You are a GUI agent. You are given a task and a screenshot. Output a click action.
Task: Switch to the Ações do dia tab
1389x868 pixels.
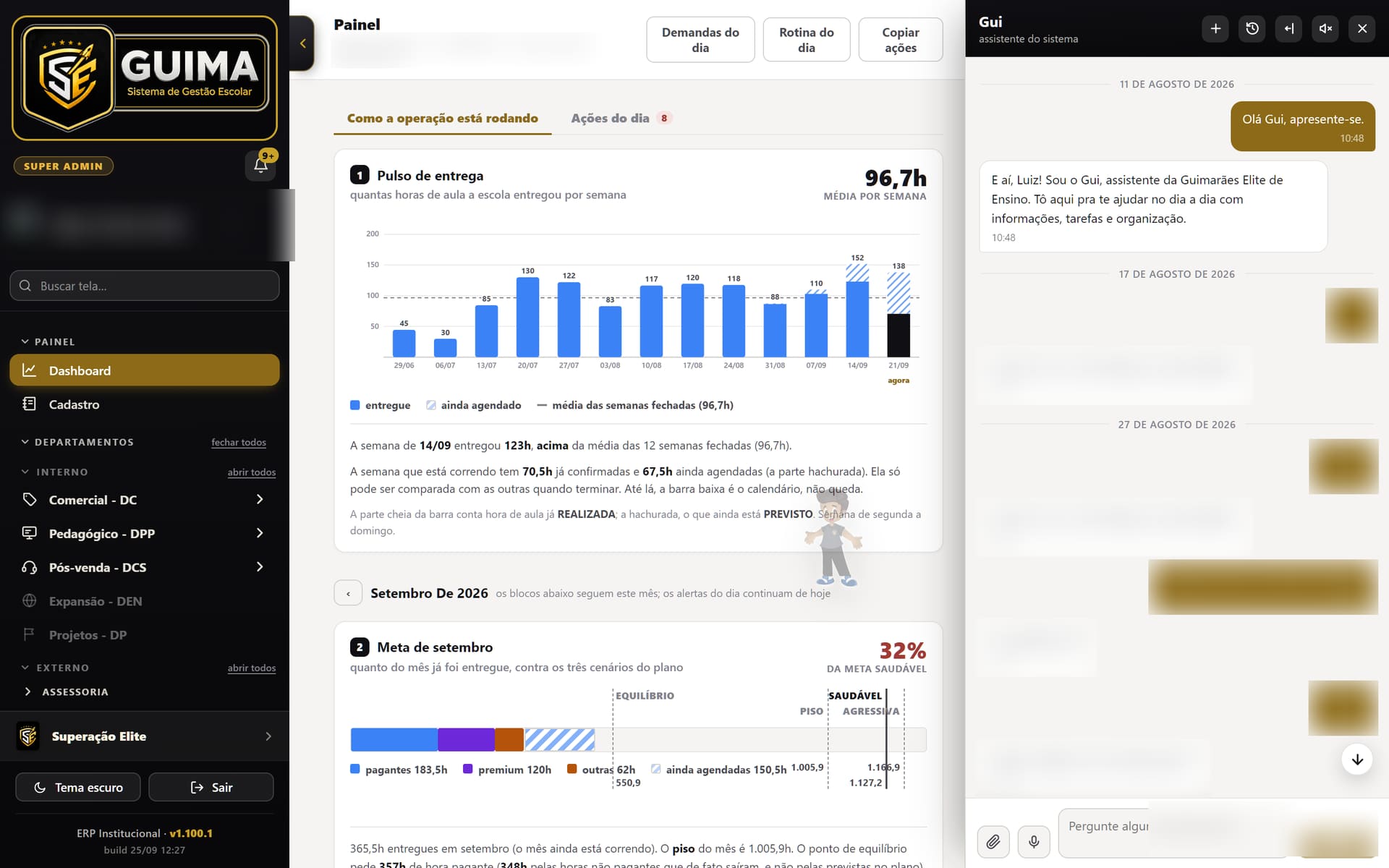pos(621,119)
